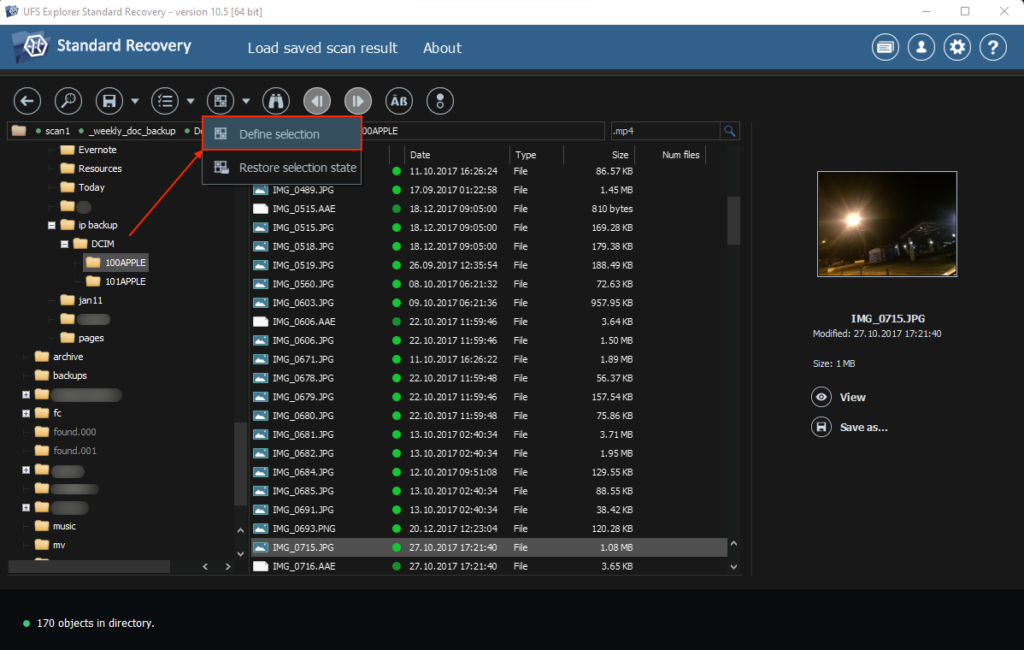The width and height of the screenshot is (1024, 650).
Task: Save selected files using the disk icon
Action: coord(106,101)
